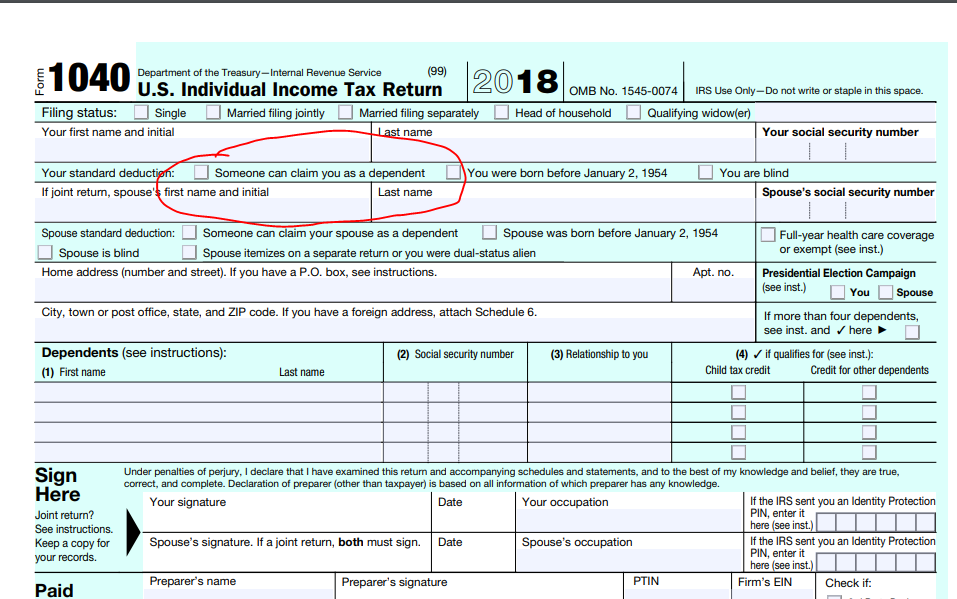Click your Identity Protection PIN boxes
957x599 pixels.
[876, 523]
